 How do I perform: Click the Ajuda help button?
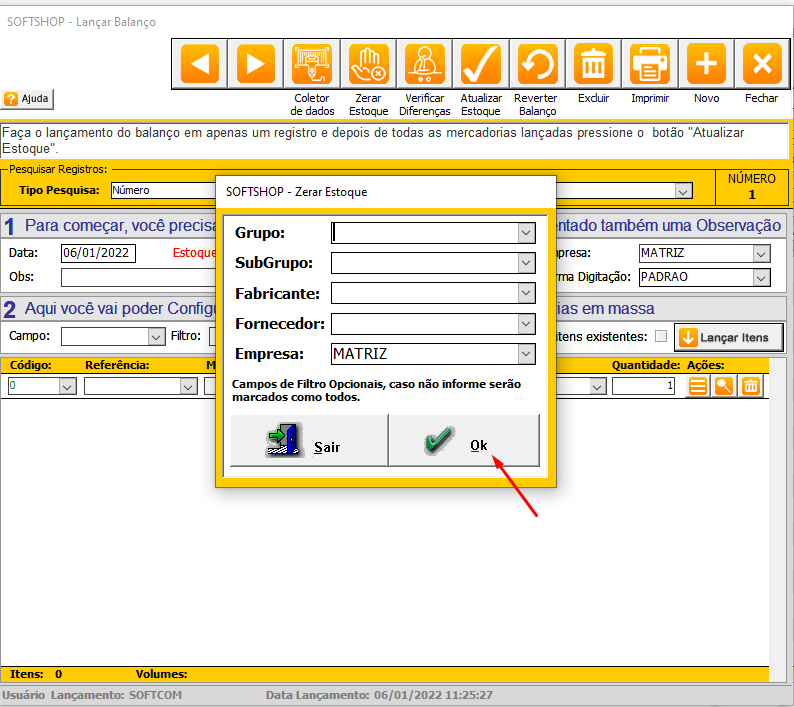(28, 99)
